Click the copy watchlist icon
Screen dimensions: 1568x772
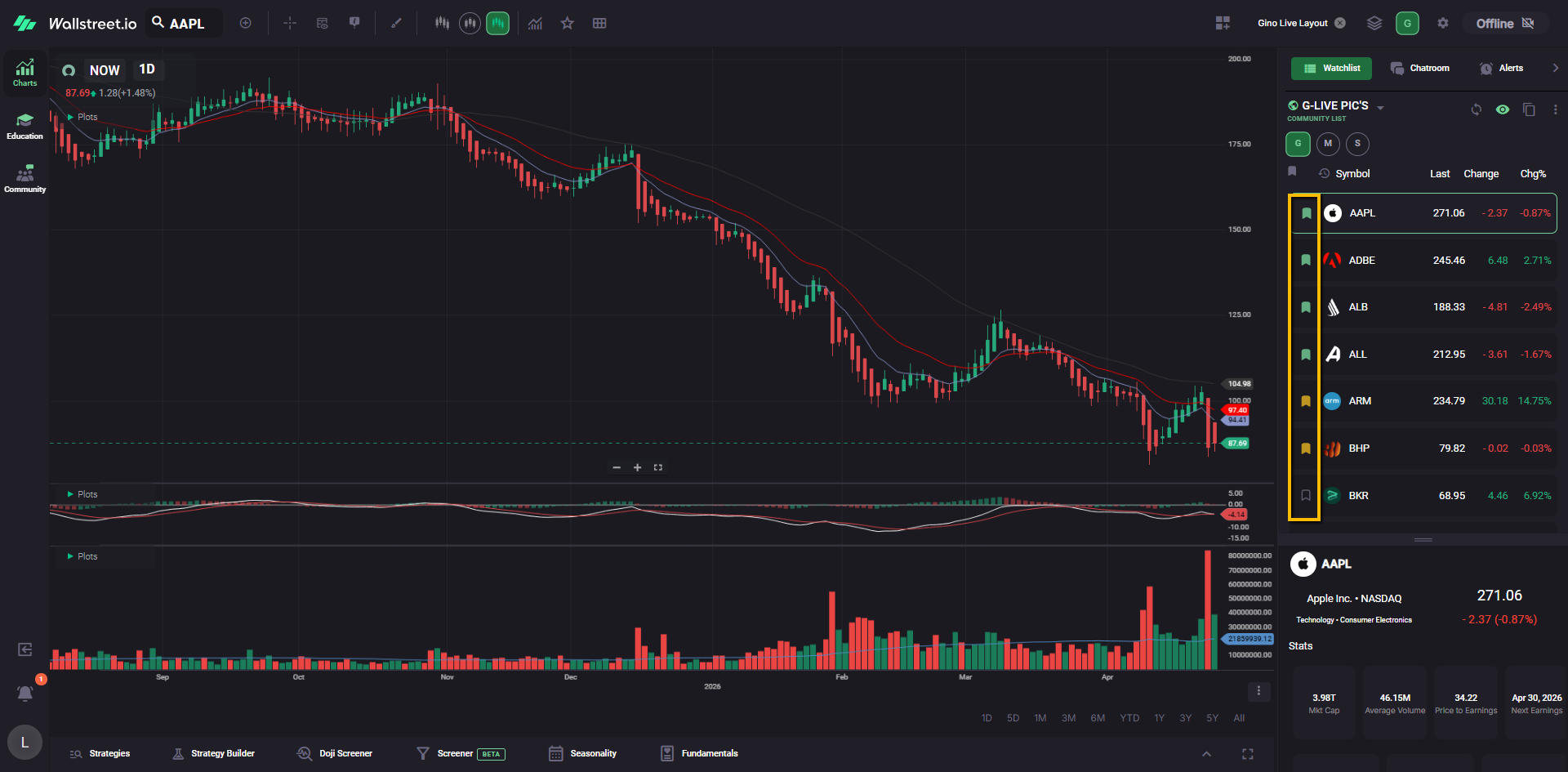pos(1529,109)
